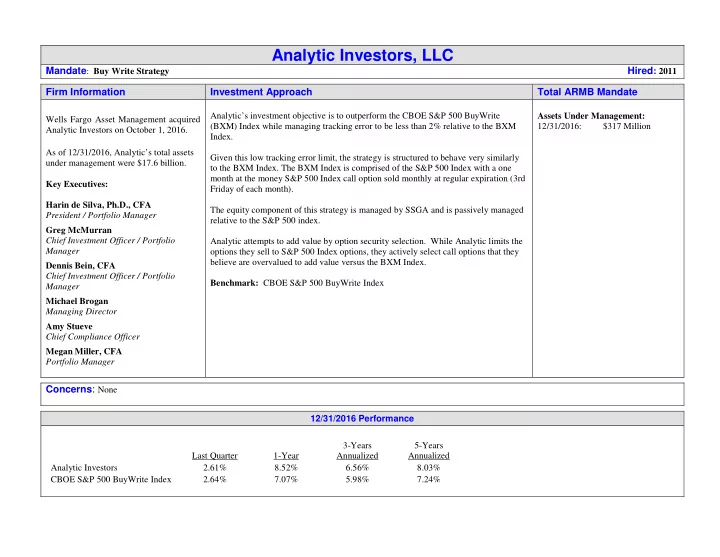
Task: Click the '1-Year' column header
Action: (x=286, y=456)
